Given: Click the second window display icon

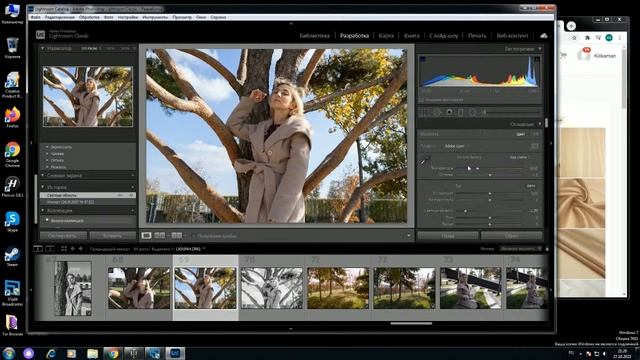Looking at the screenshot, I should coord(50,249).
